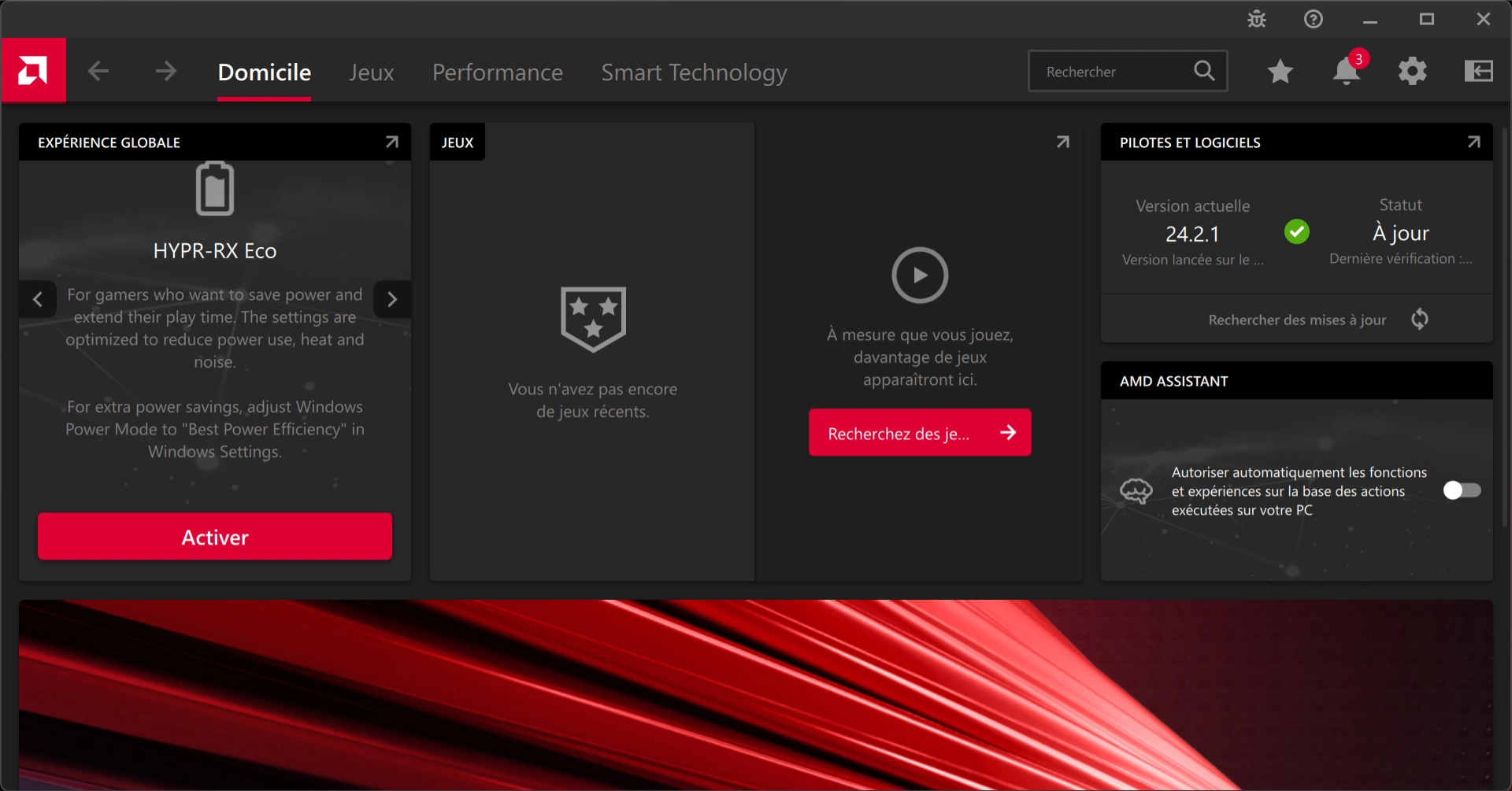The height and width of the screenshot is (791, 1512).
Task: Click the À jour status text
Action: click(1401, 232)
